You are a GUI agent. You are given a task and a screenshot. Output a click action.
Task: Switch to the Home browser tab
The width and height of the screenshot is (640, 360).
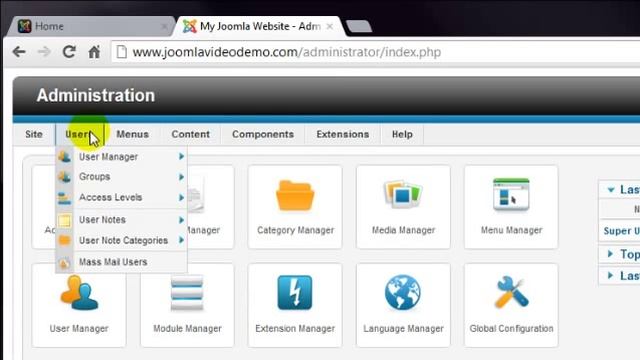92,27
